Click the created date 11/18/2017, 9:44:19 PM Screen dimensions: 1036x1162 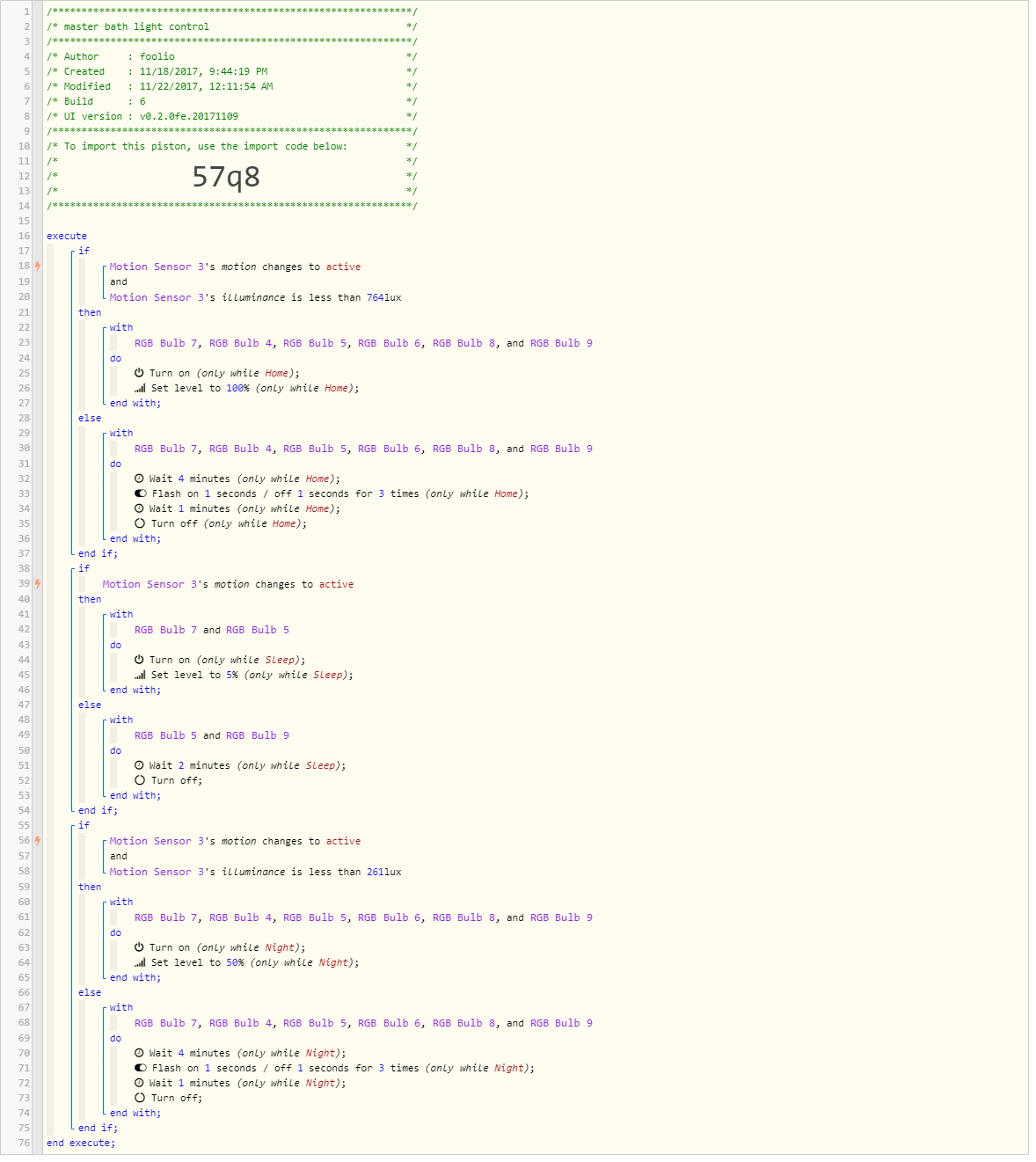(x=203, y=71)
